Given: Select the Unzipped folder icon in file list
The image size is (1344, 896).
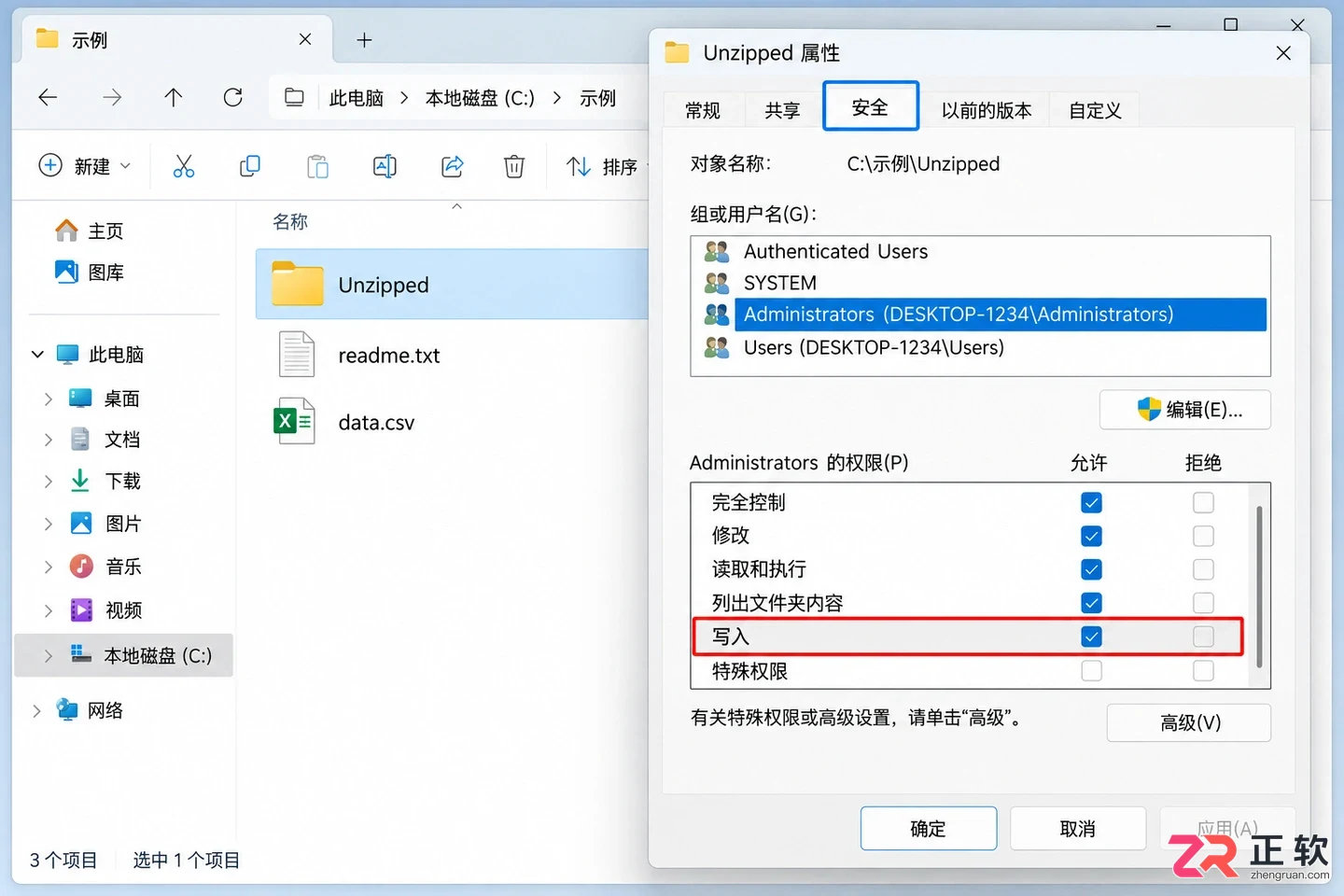Looking at the screenshot, I should point(297,284).
